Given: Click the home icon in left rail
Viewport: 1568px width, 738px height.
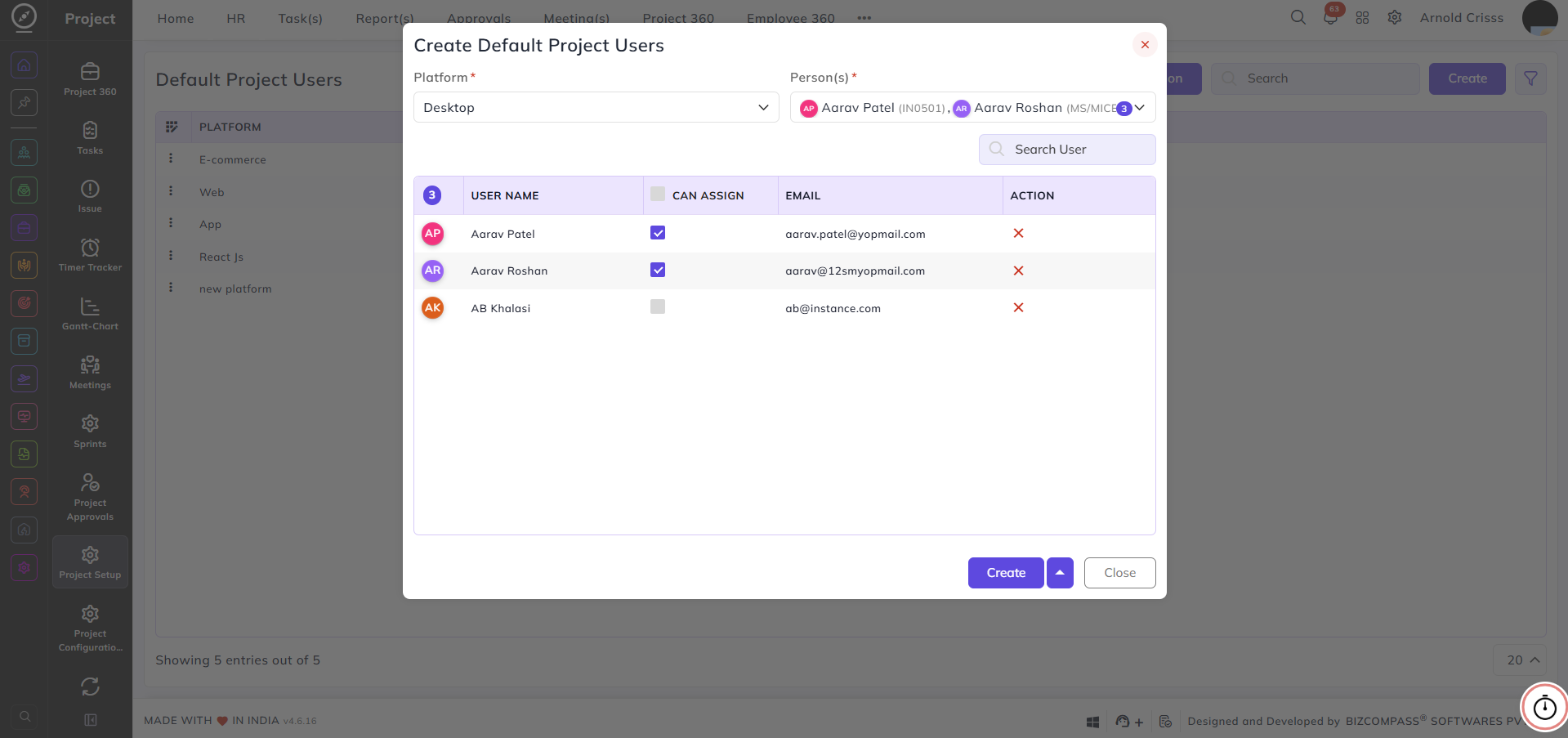Looking at the screenshot, I should 25,65.
